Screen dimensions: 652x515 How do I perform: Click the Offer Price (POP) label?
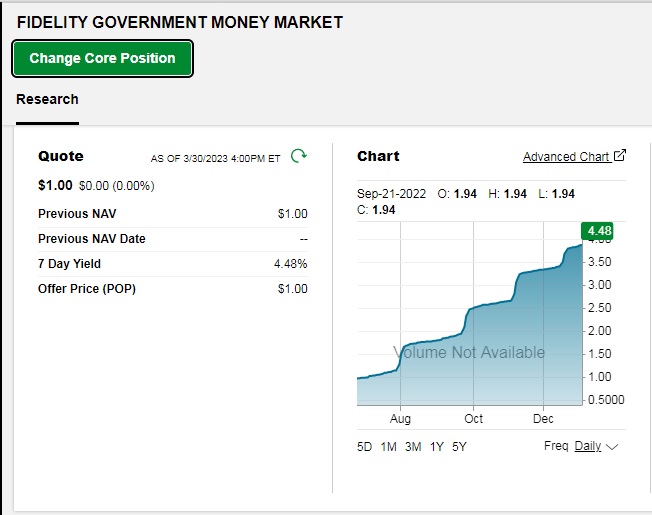pos(87,289)
